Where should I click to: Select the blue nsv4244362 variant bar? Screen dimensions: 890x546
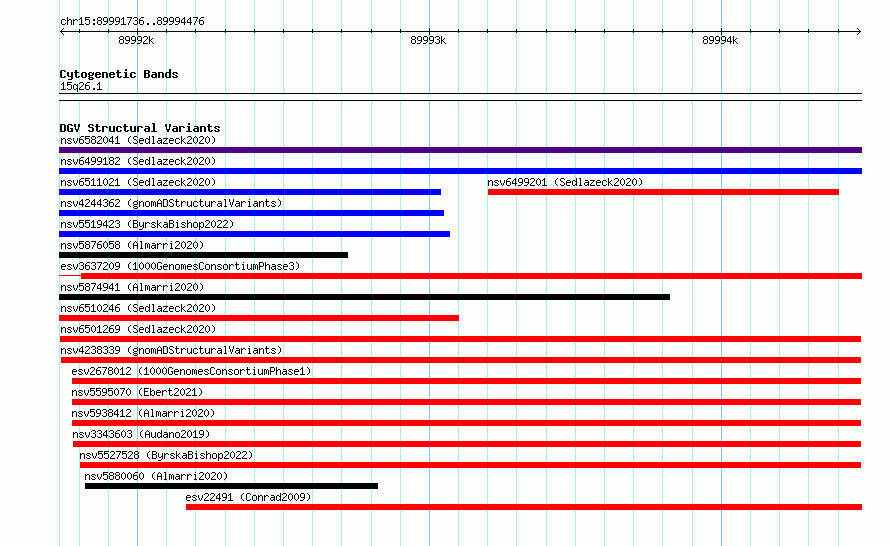coord(251,213)
